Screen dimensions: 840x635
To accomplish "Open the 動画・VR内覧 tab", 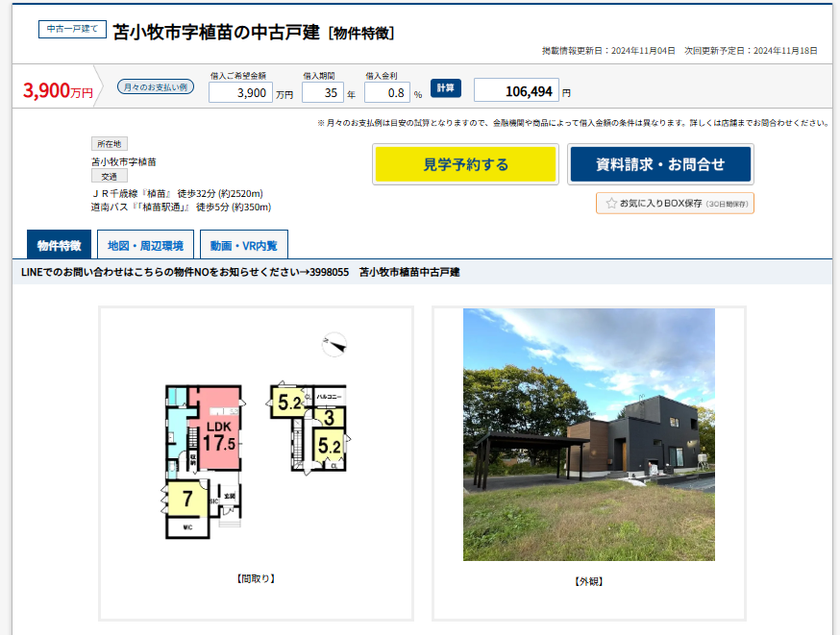I will (x=244, y=245).
